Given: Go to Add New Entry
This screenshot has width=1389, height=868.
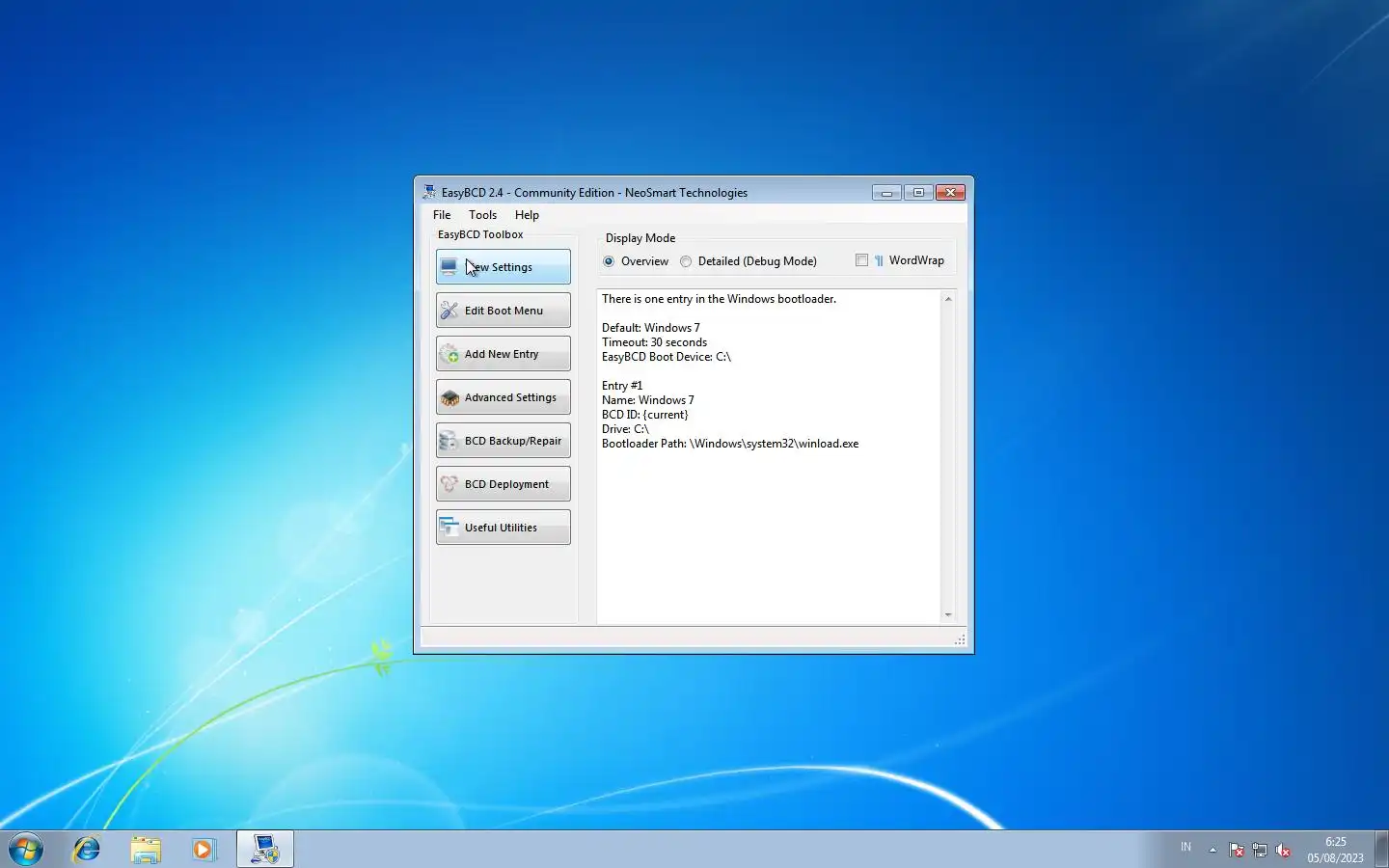Looking at the screenshot, I should pos(503,354).
